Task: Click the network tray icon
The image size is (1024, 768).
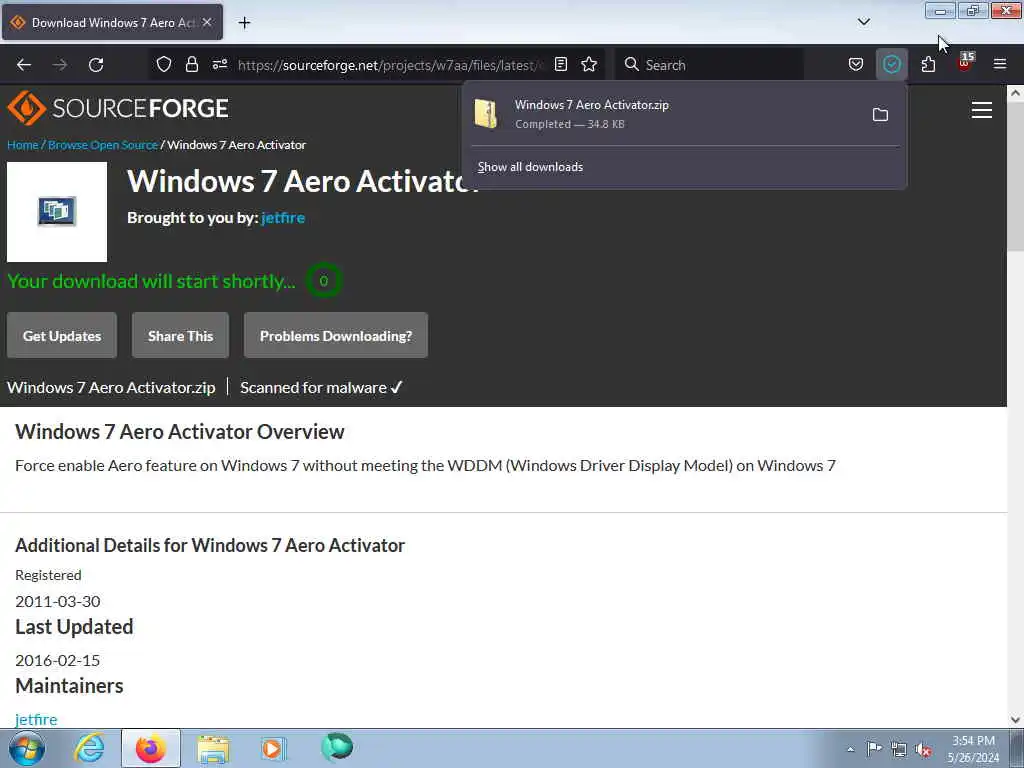Action: [899, 750]
